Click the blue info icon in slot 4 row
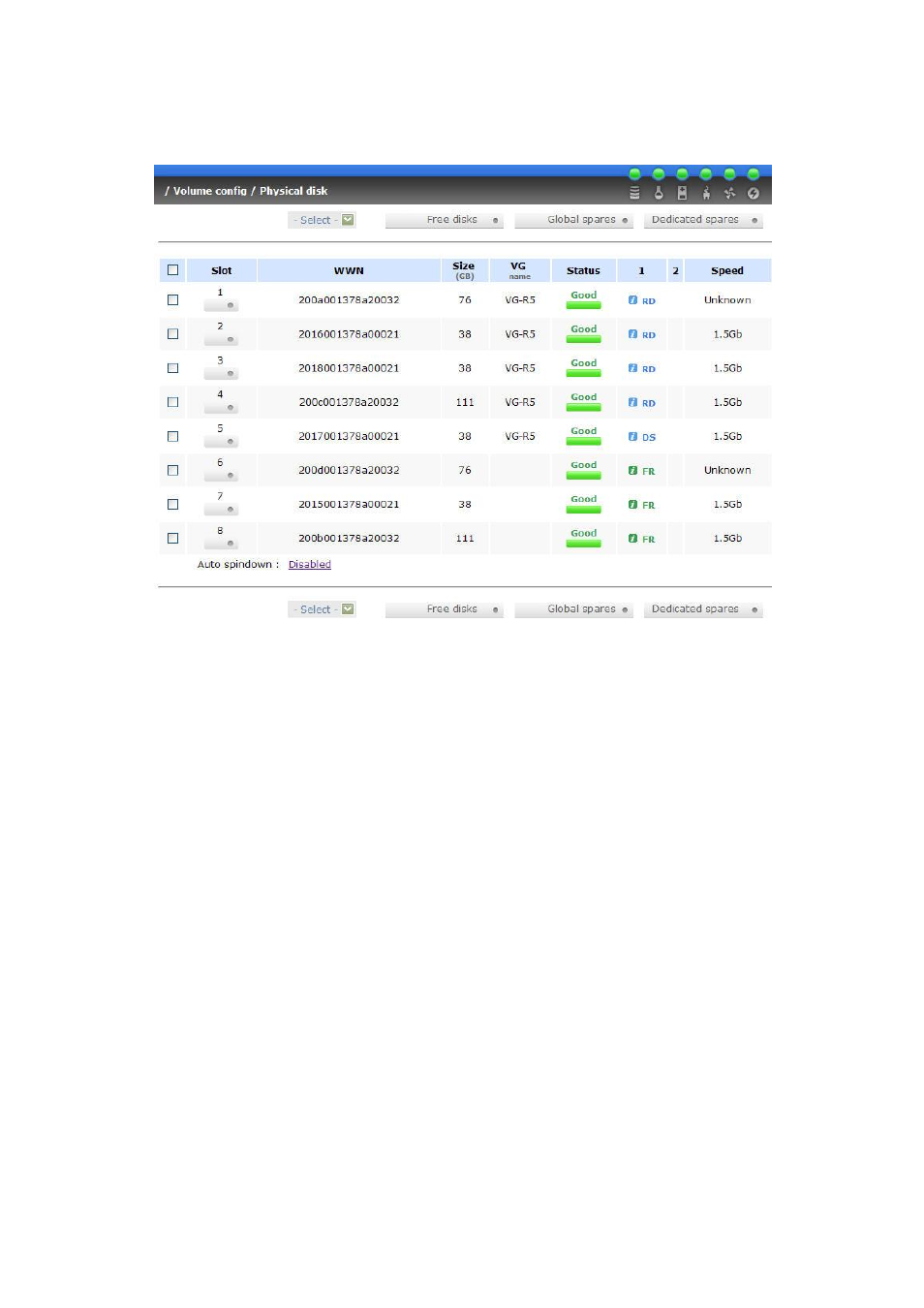The height and width of the screenshot is (1308, 924). coord(632,402)
